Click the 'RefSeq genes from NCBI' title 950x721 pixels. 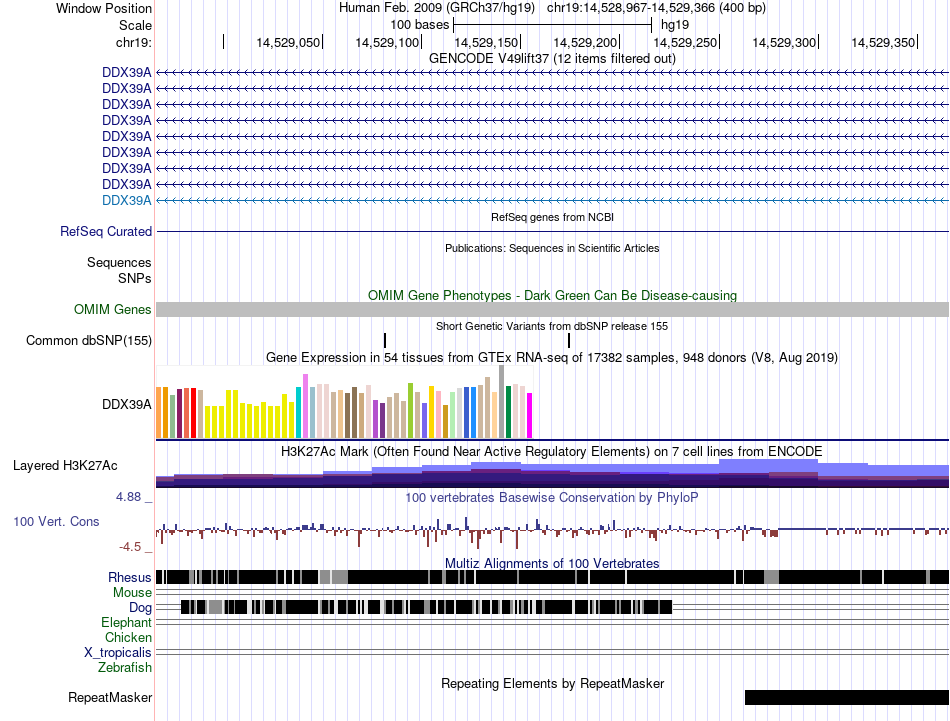[552, 217]
